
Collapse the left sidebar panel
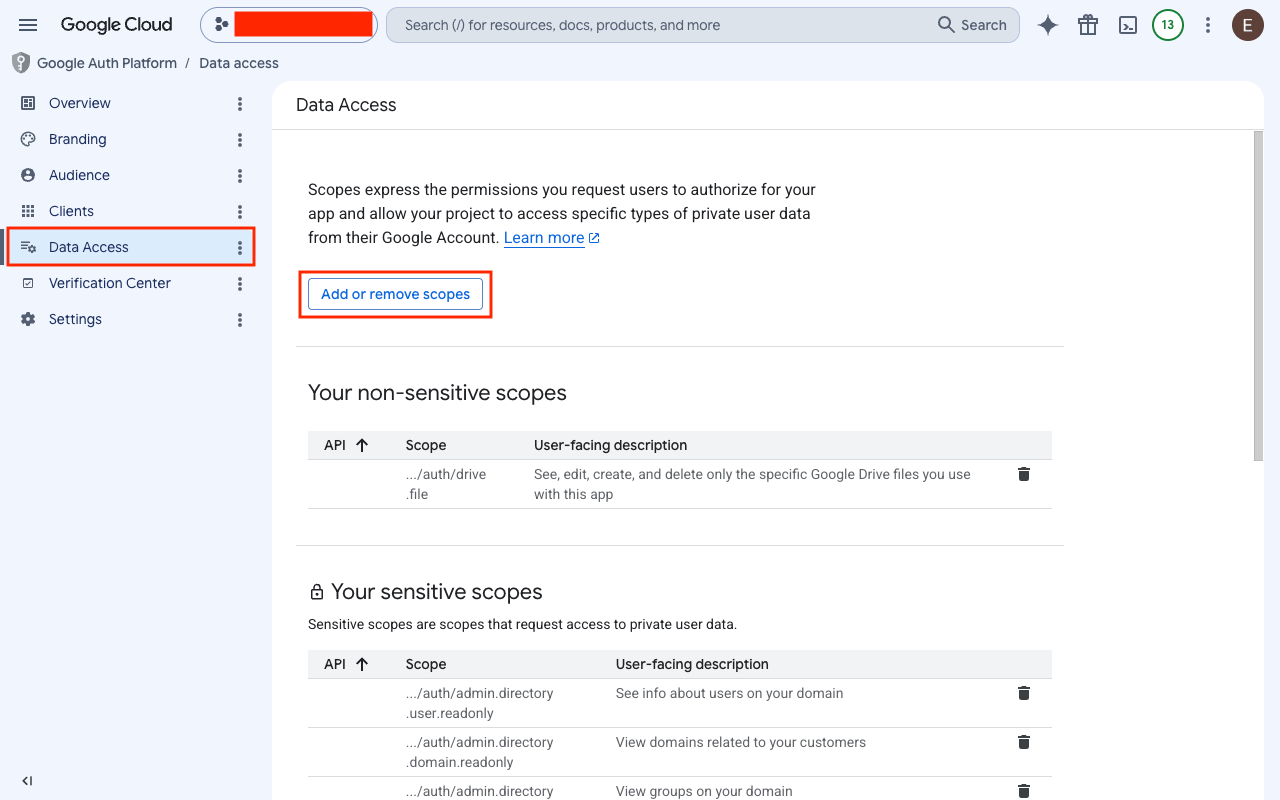pos(27,780)
